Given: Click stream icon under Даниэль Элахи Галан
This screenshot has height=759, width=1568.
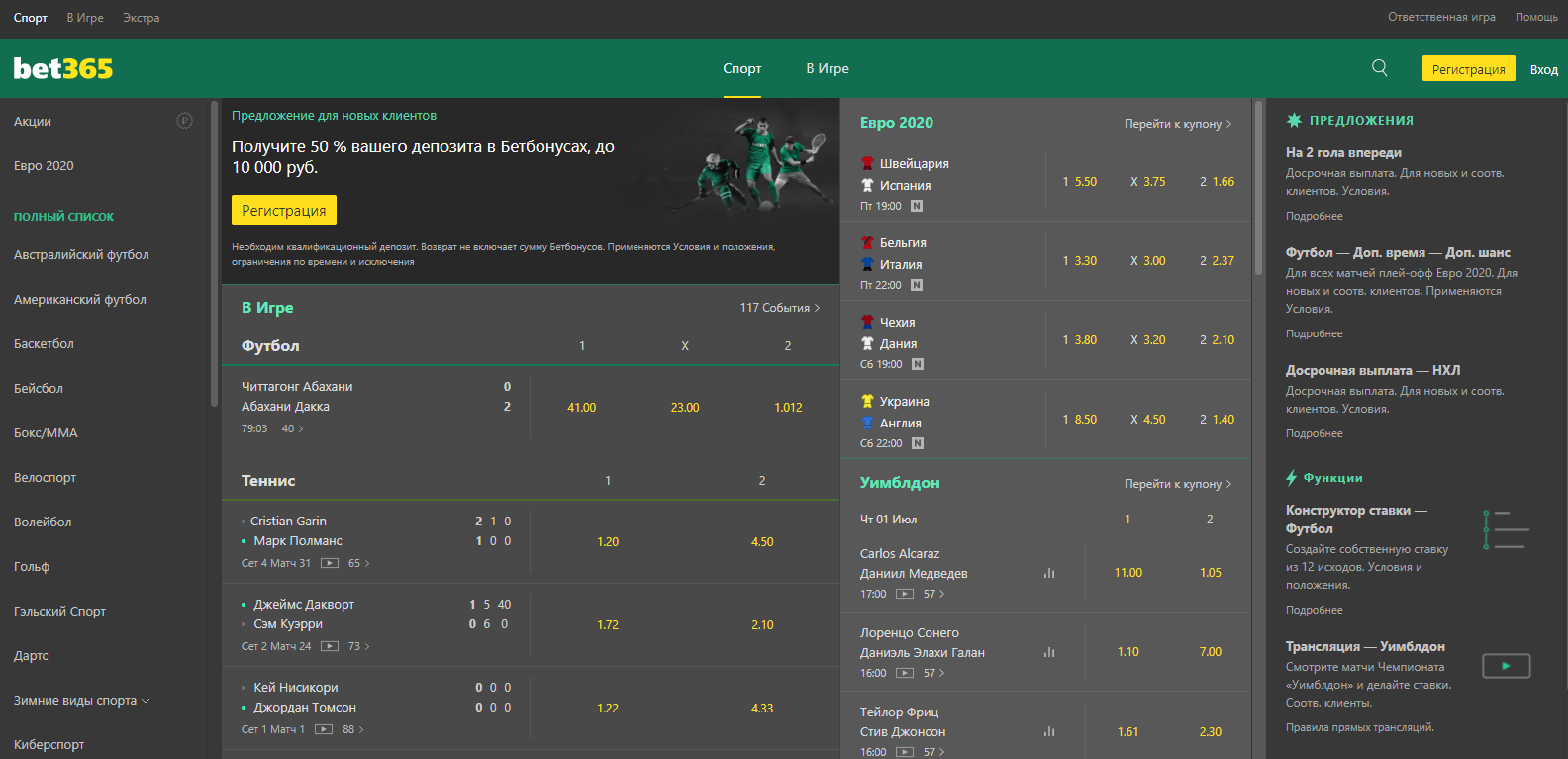Looking at the screenshot, I should [x=905, y=673].
